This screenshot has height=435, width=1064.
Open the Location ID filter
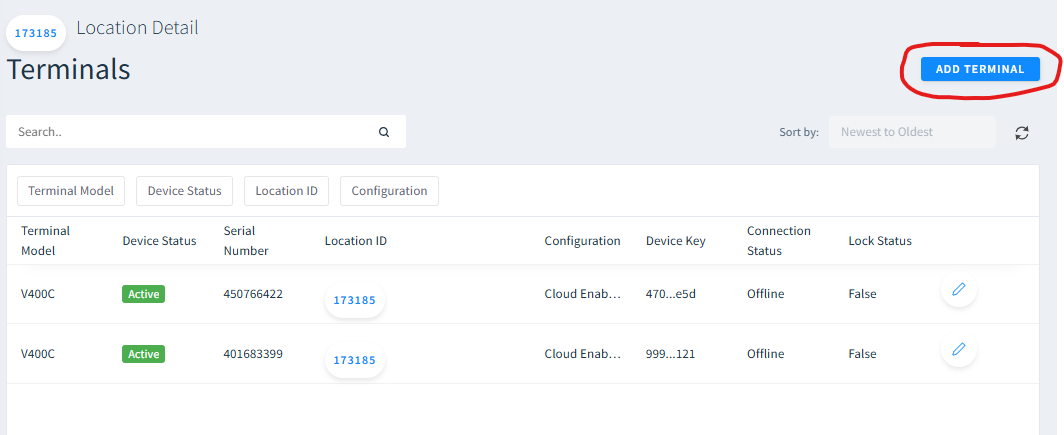[286, 191]
